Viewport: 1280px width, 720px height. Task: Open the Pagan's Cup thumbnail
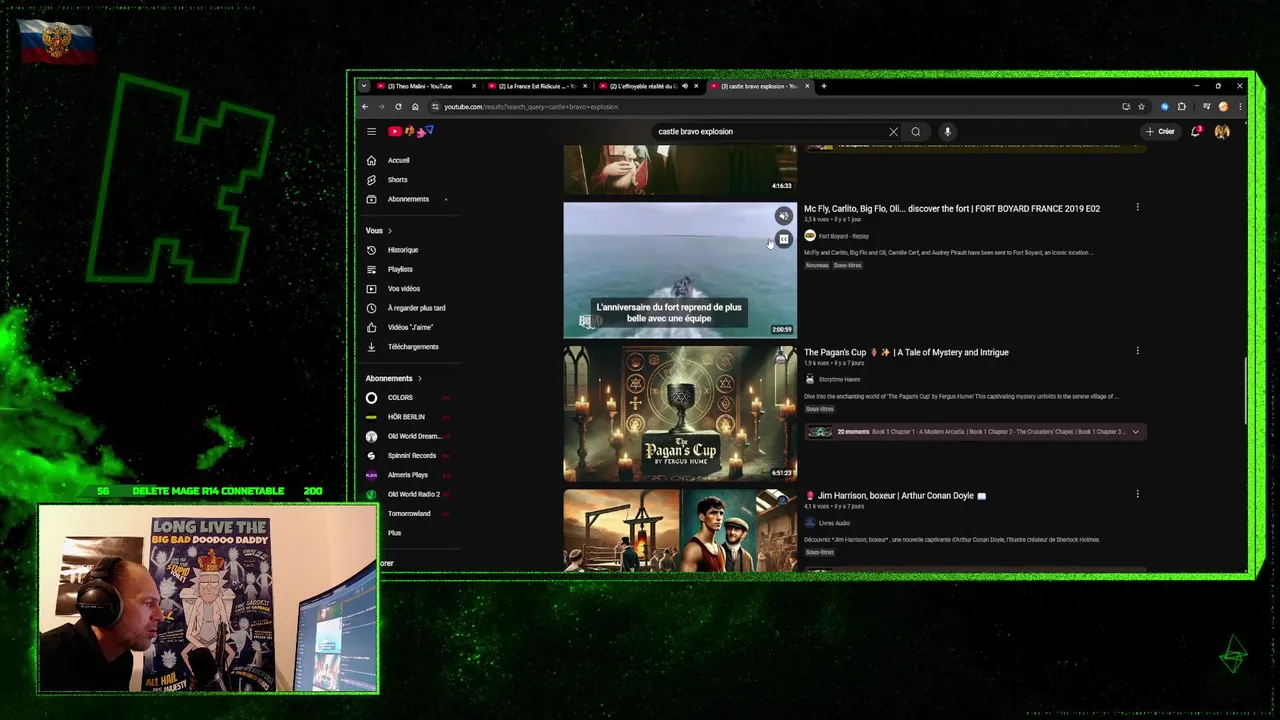680,413
